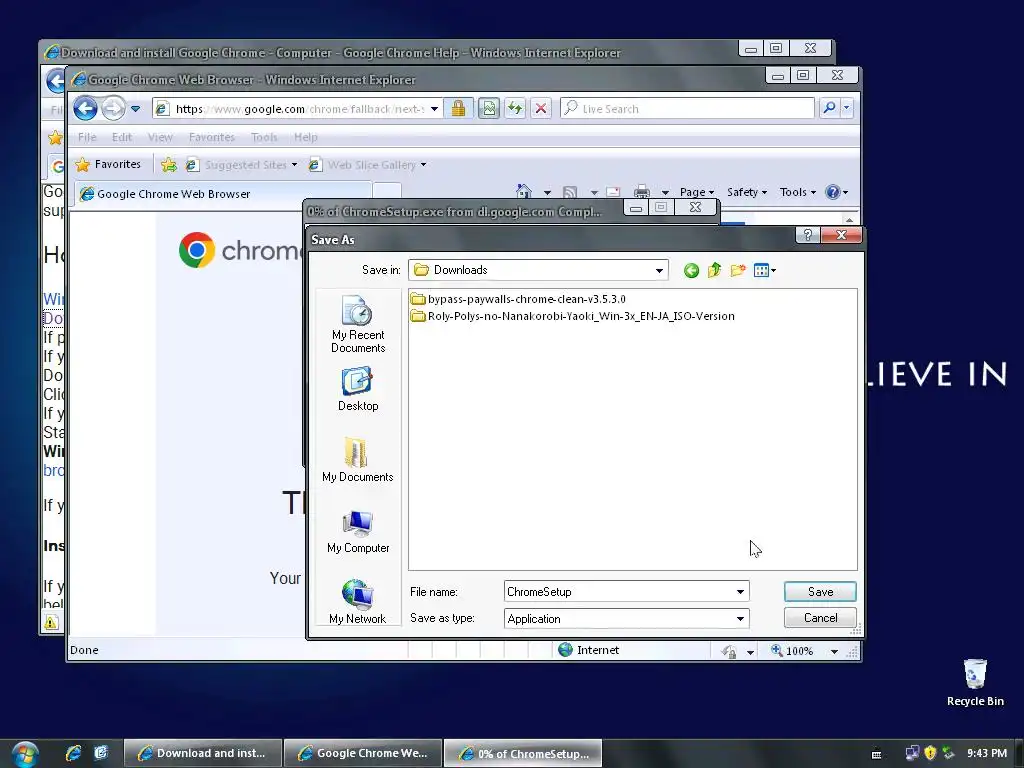Click the help question mark in Save As
Viewport: 1024px width, 768px height.
pos(808,235)
